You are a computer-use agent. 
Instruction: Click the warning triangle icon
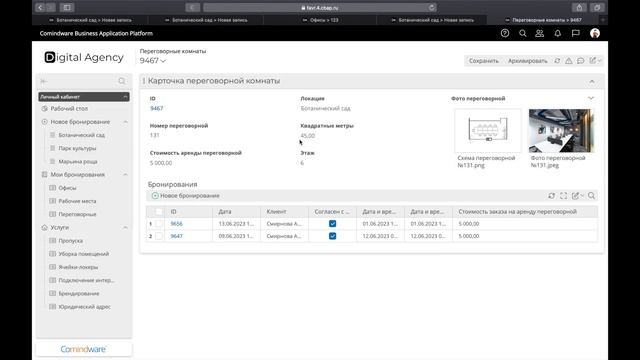point(569,61)
